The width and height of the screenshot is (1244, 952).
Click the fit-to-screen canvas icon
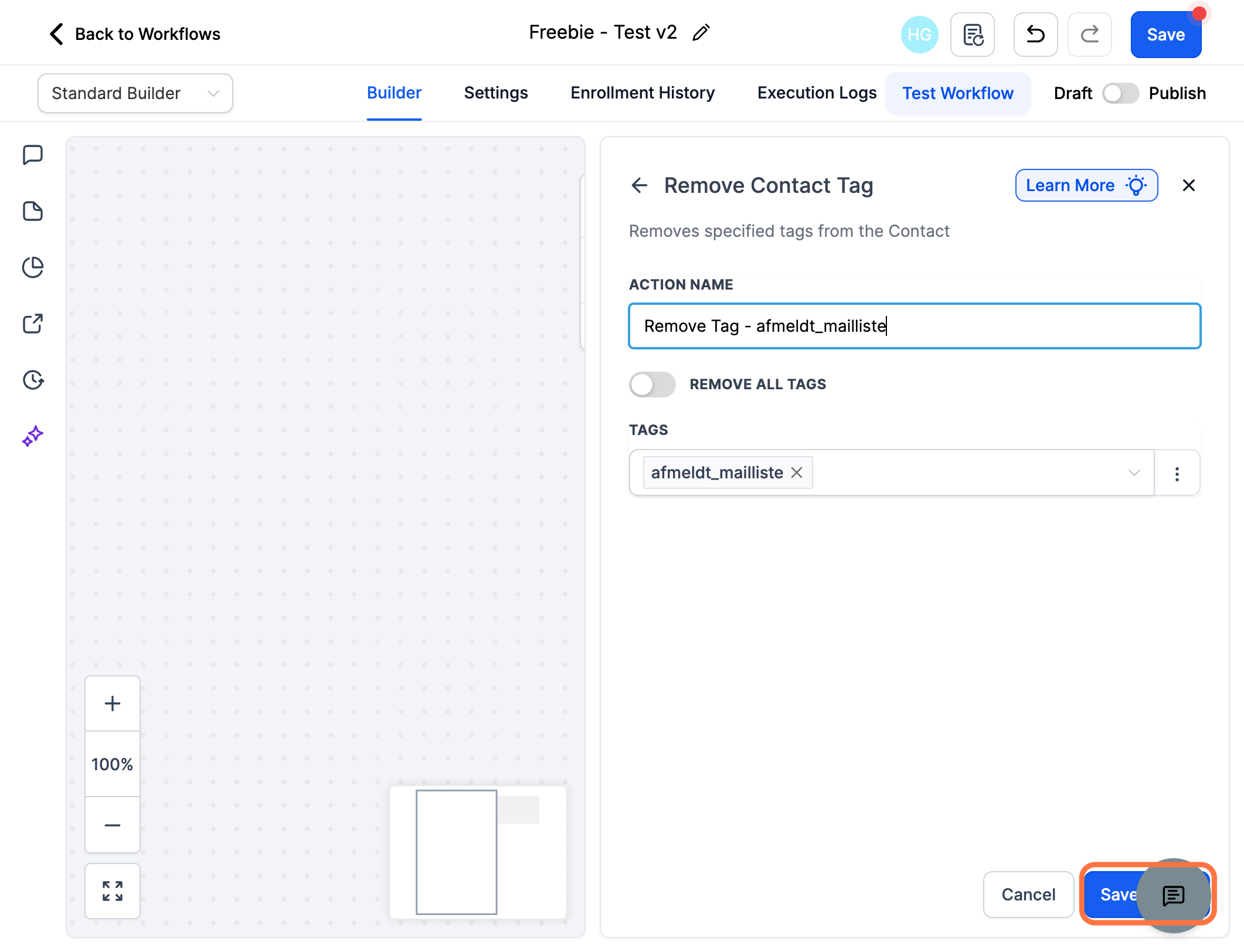tap(113, 891)
